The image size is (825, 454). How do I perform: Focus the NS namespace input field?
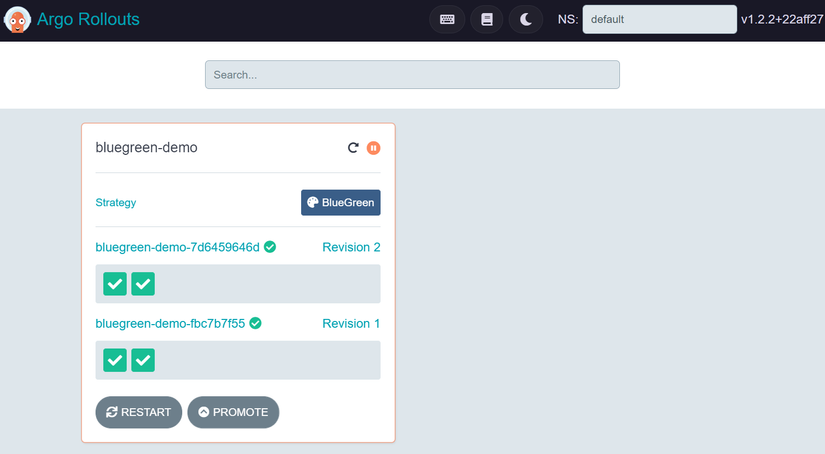659,19
